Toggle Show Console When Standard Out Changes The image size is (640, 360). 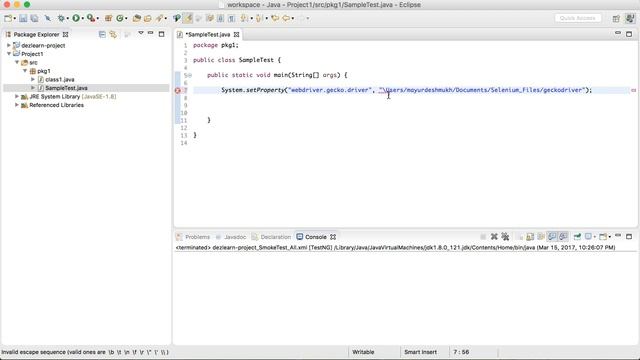[552, 237]
